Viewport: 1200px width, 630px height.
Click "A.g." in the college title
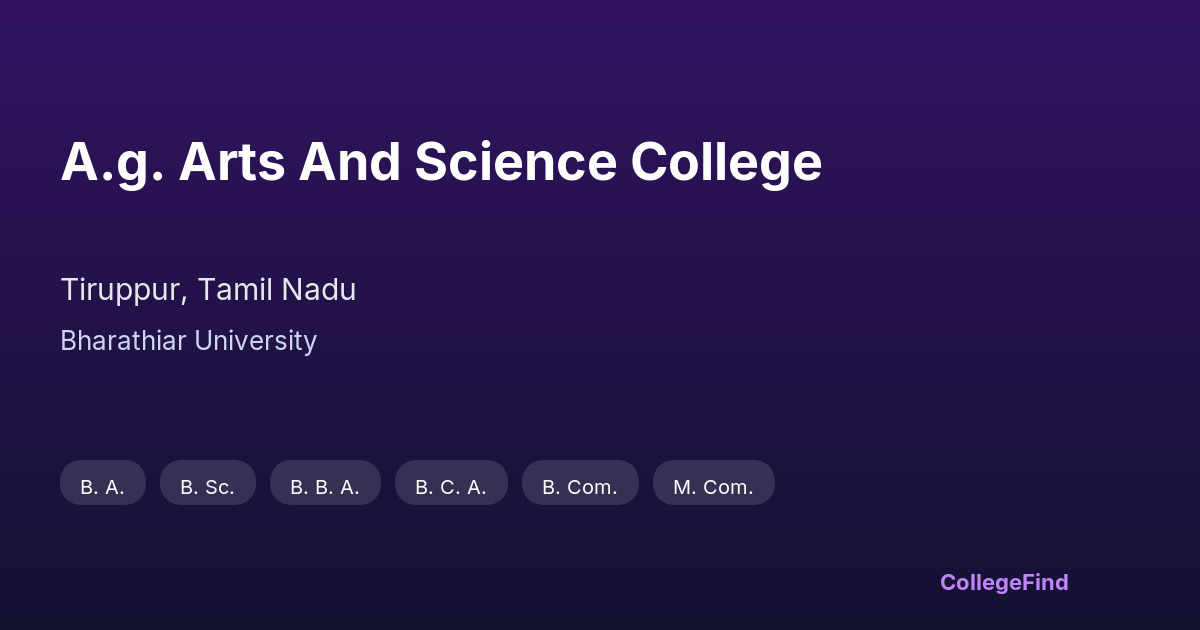point(112,162)
